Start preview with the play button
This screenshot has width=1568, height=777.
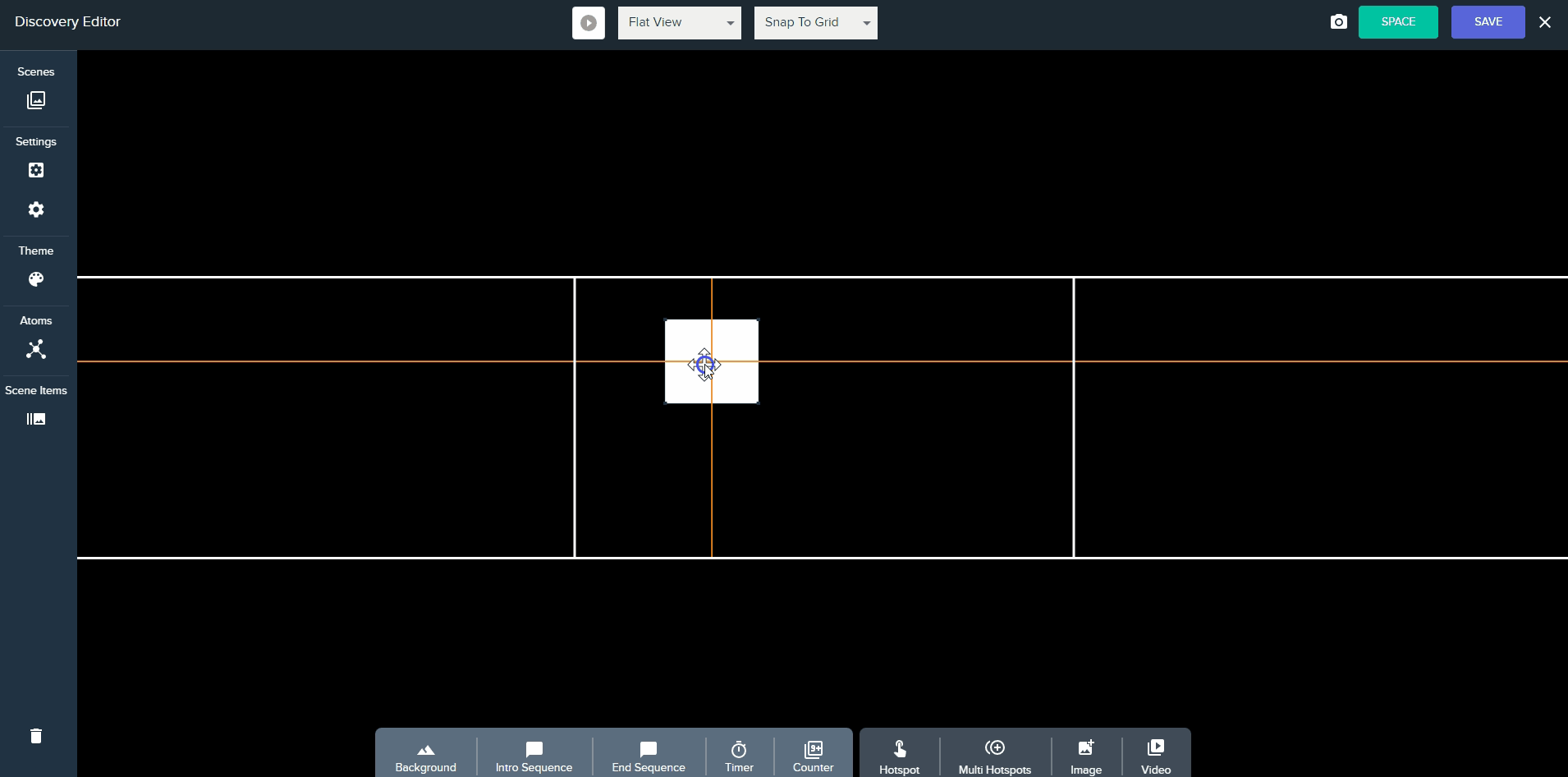click(x=589, y=23)
